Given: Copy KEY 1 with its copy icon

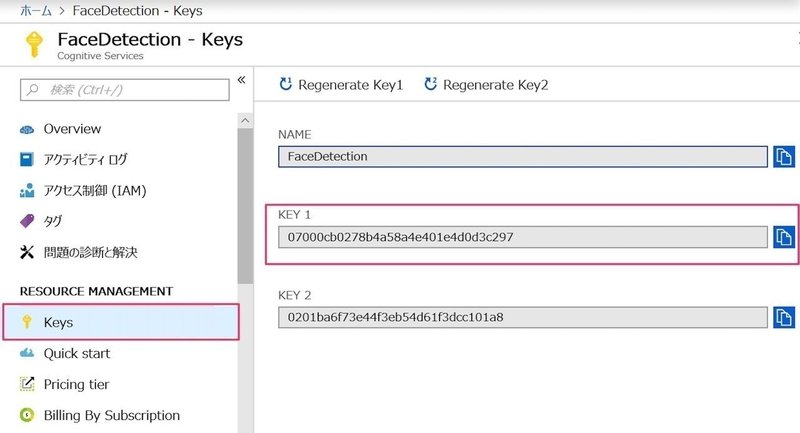Looking at the screenshot, I should pos(784,237).
